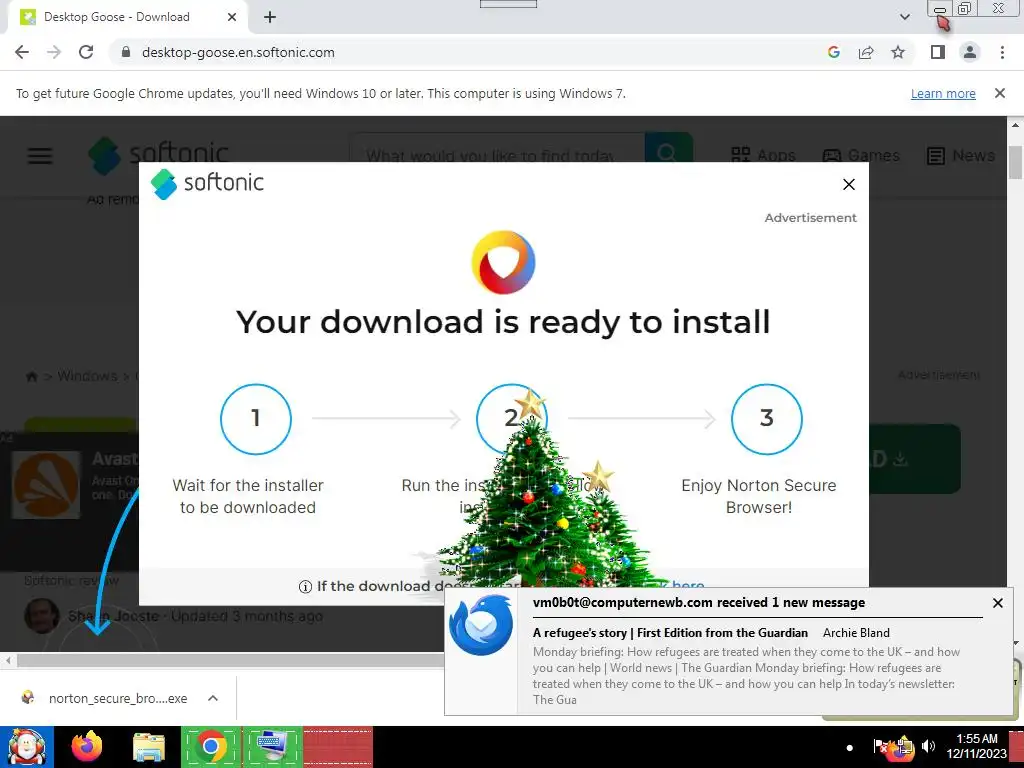Launch Firefox from the taskbar
The width and height of the screenshot is (1024, 768).
pyautogui.click(x=88, y=746)
